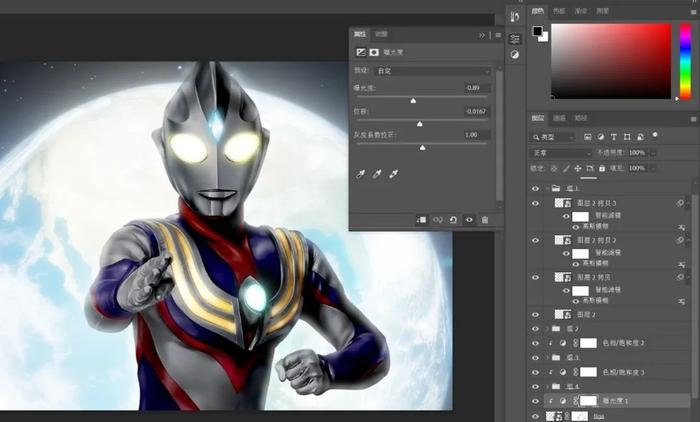Open the History dock icon at top of strip
The image size is (700, 422).
point(515,17)
